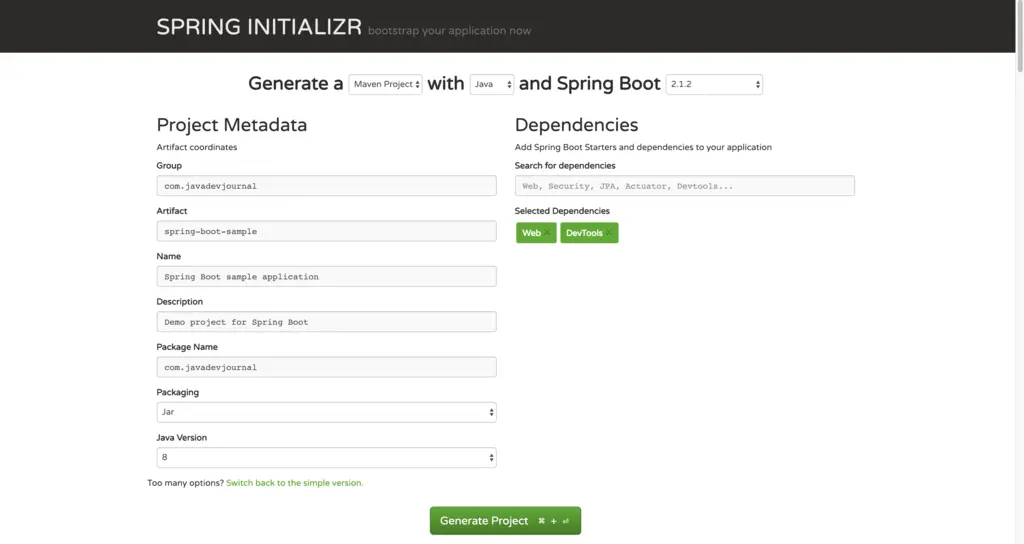
Task: Remove the DevTools dependency tag
Action: click(609, 233)
